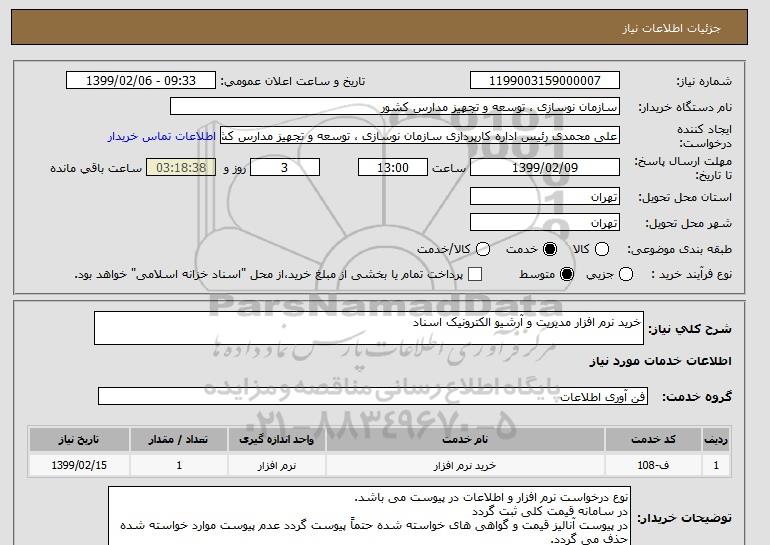Click the نوع فرآیند خرید label

point(691,274)
